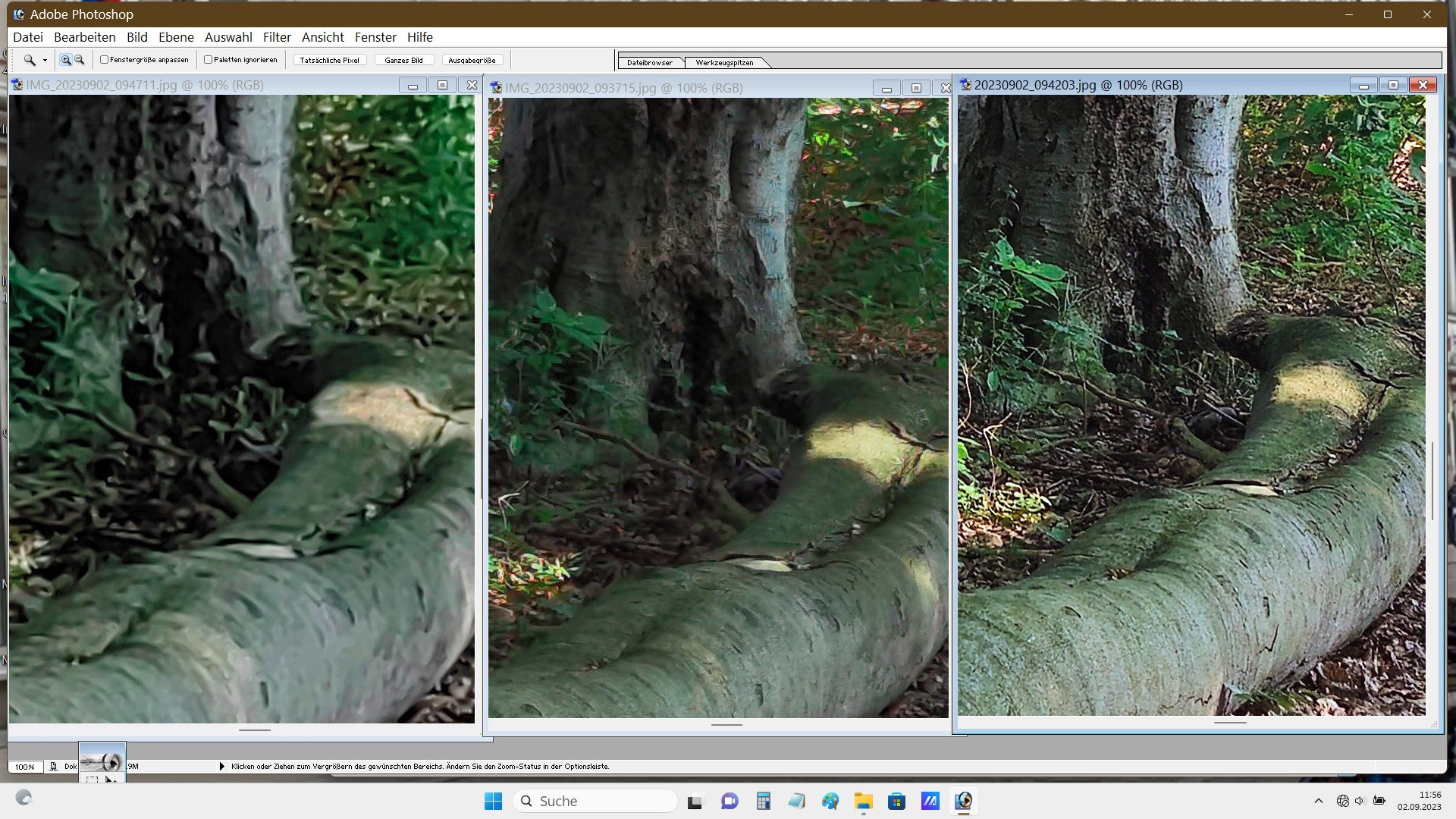Viewport: 1456px width, 819px height.
Task: Select the zoom-in mode icon
Action: point(66,60)
